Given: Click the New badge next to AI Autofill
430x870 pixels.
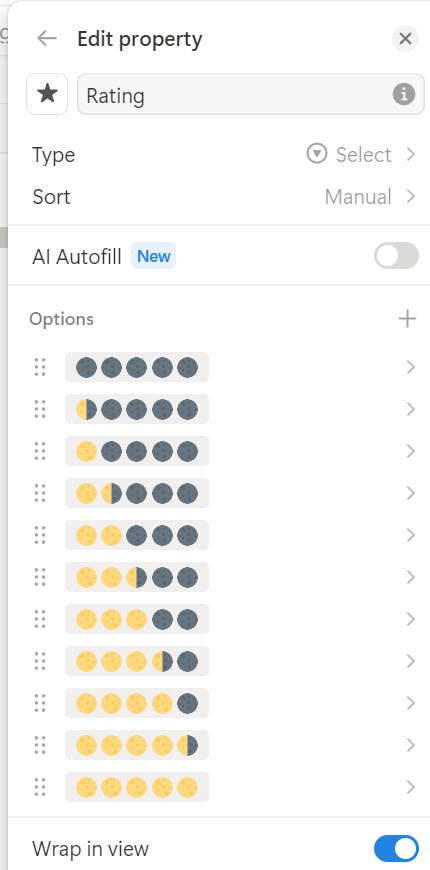Looking at the screenshot, I should click(154, 256).
